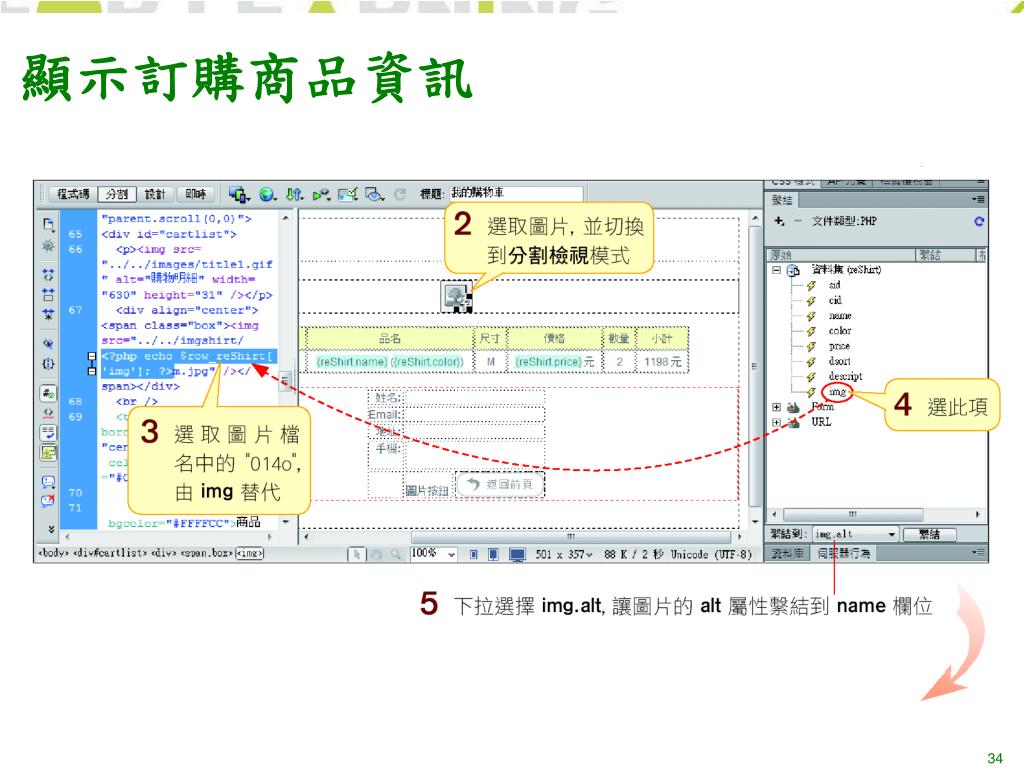Click the <body> tag in tag selector
The height and width of the screenshot is (768, 1024).
[x=54, y=554]
